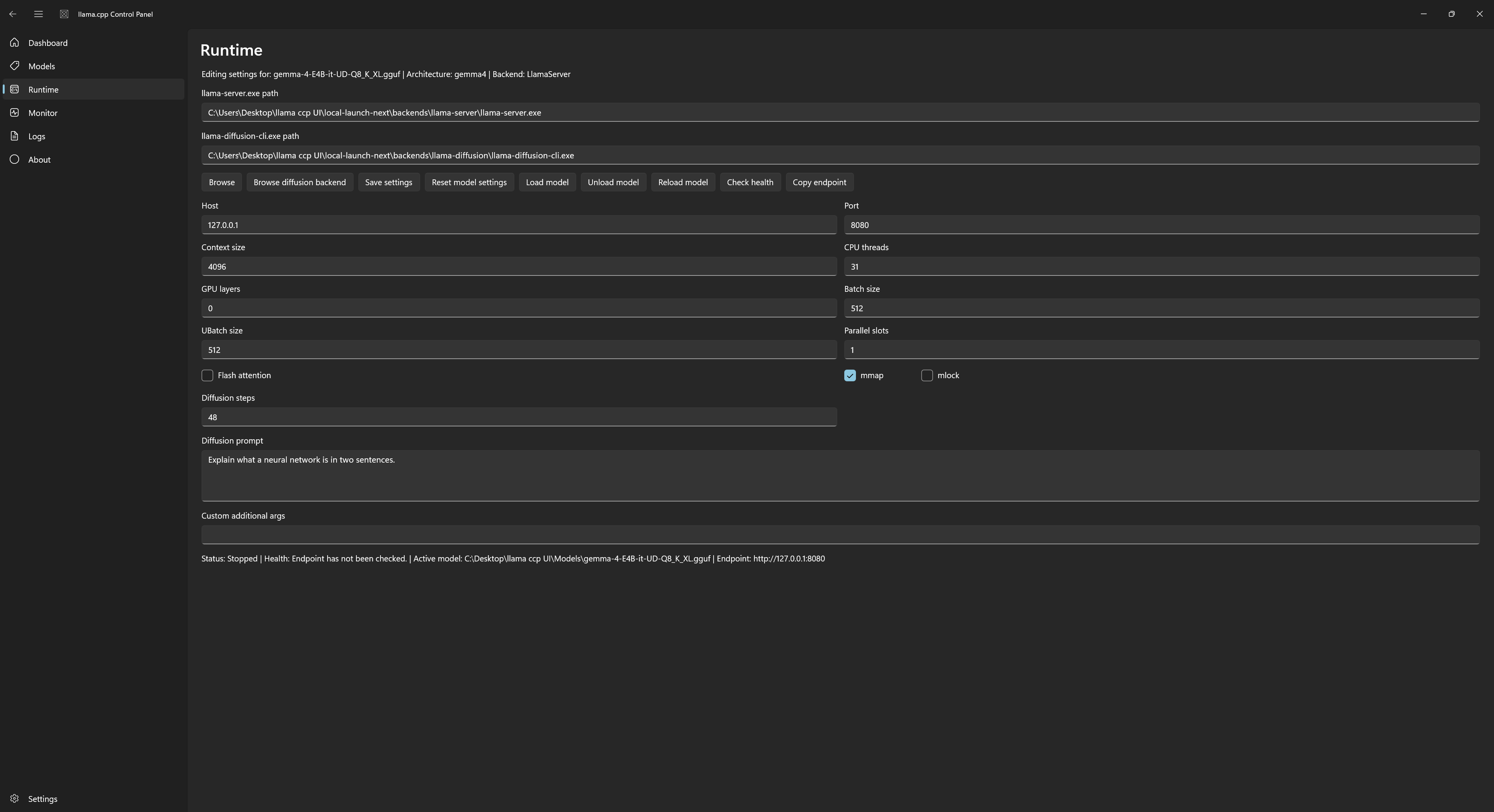
Task: Click Save settings
Action: click(x=389, y=182)
